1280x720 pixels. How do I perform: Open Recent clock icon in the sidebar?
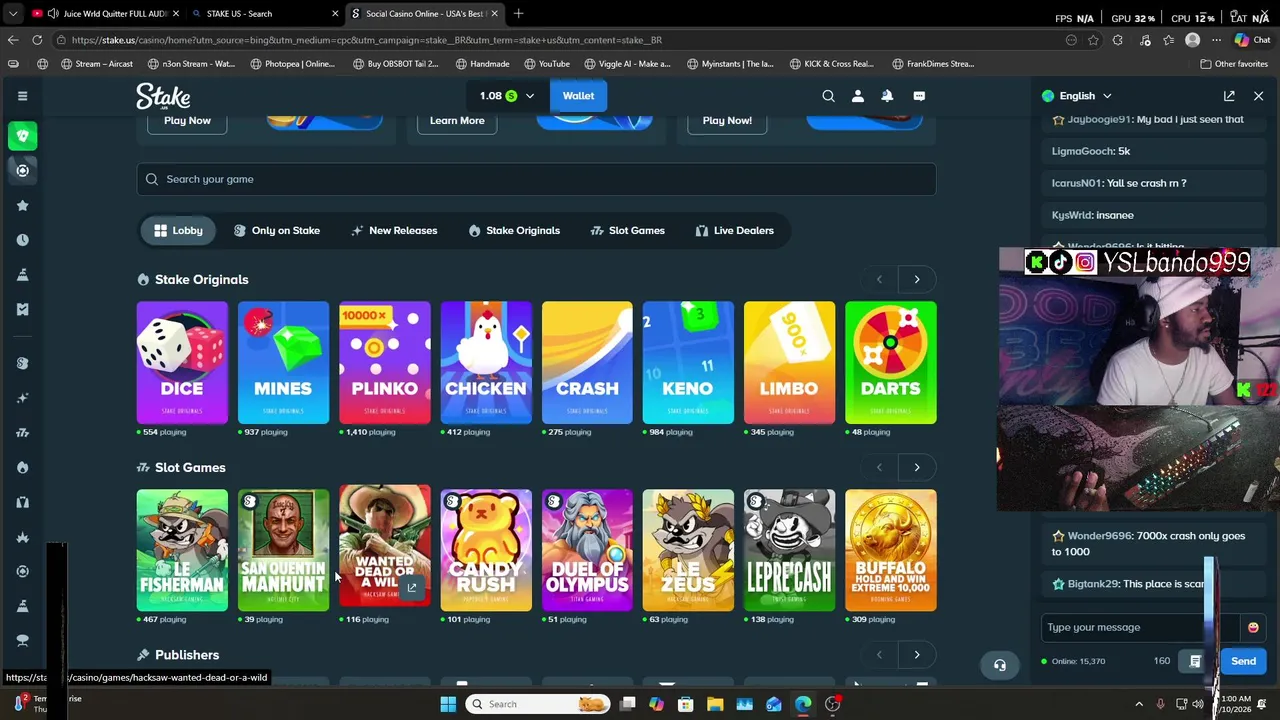[22, 240]
